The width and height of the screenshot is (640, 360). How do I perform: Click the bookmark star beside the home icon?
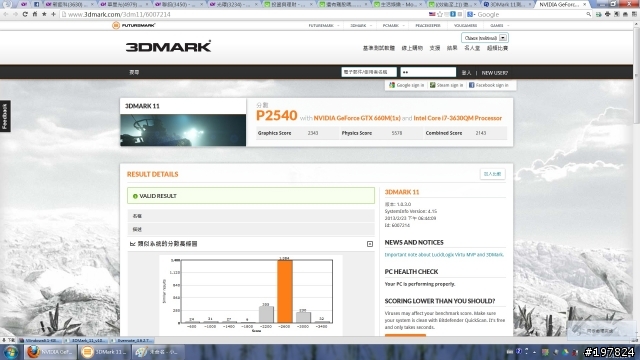tap(44, 14)
